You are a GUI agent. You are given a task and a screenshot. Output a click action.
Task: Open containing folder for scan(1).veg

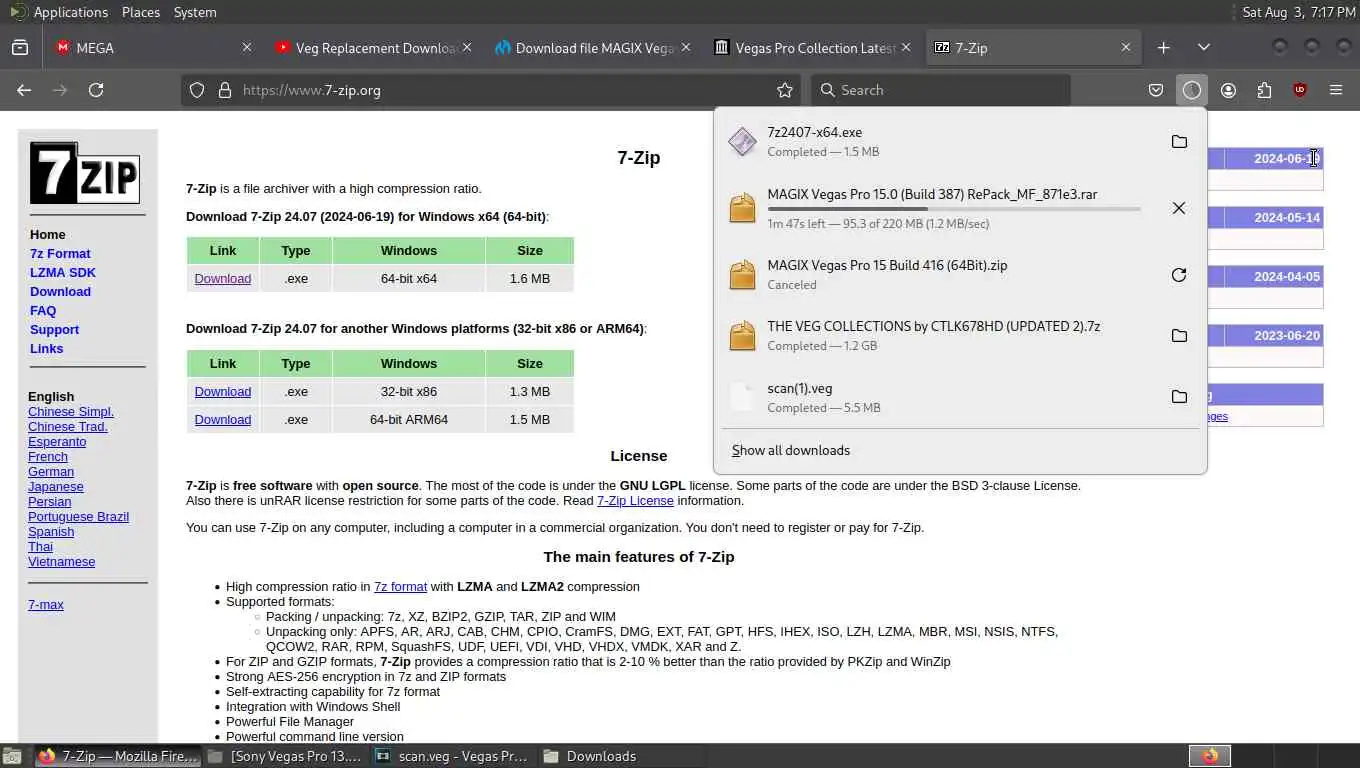[x=1179, y=397]
